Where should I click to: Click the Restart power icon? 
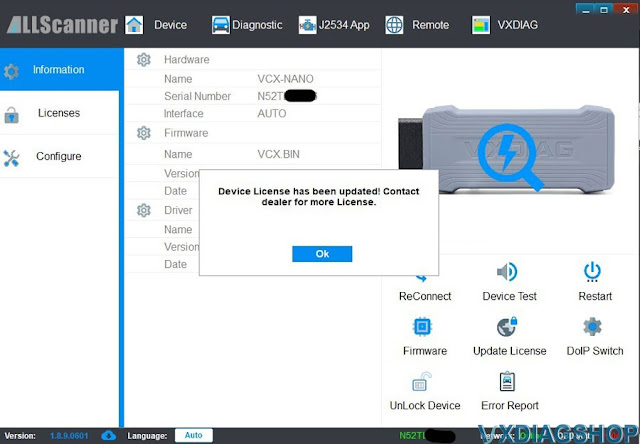click(x=592, y=272)
